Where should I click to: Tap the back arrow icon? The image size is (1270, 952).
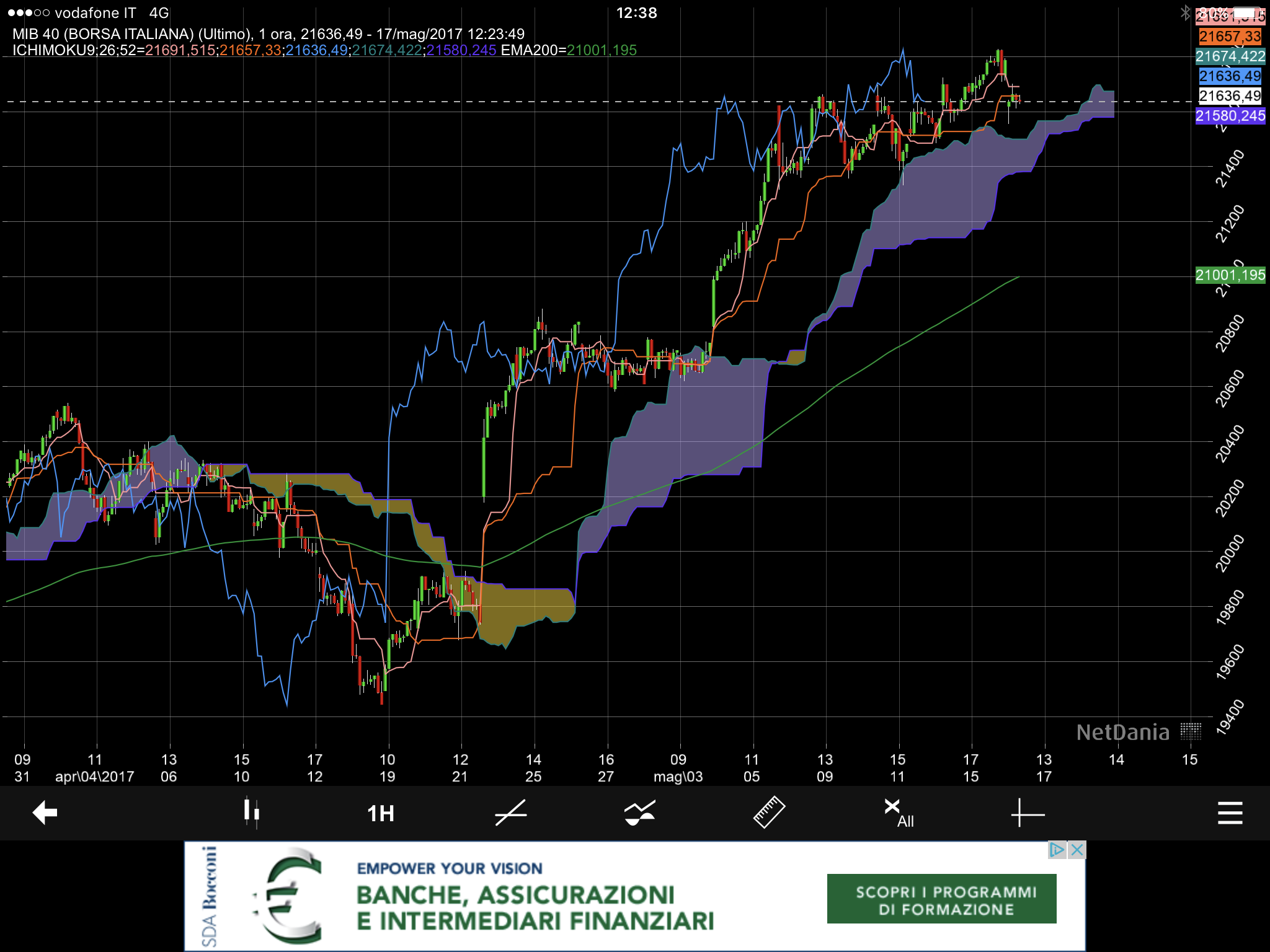pos(45,813)
